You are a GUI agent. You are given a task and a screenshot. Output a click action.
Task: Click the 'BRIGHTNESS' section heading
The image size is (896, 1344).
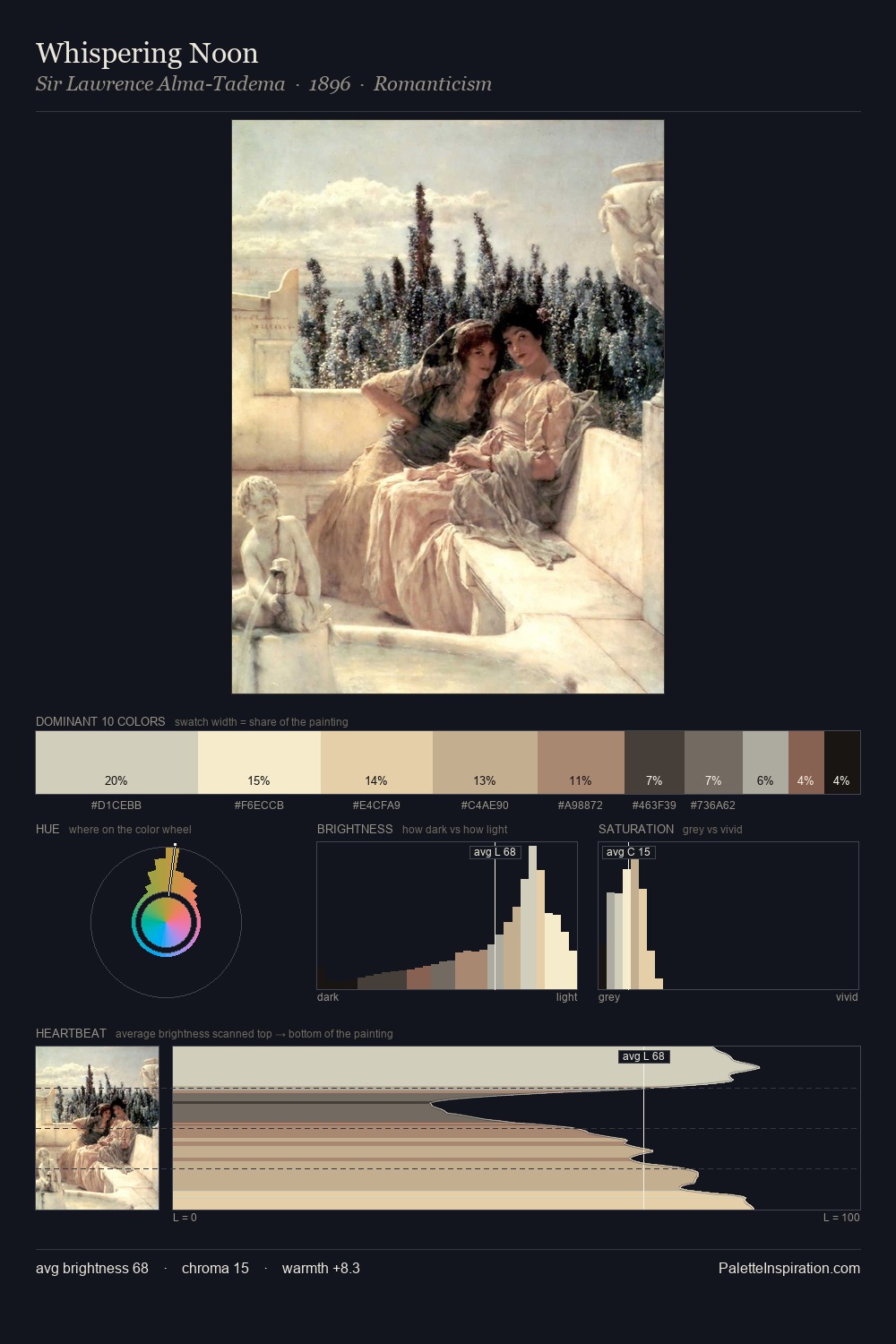[x=355, y=829]
